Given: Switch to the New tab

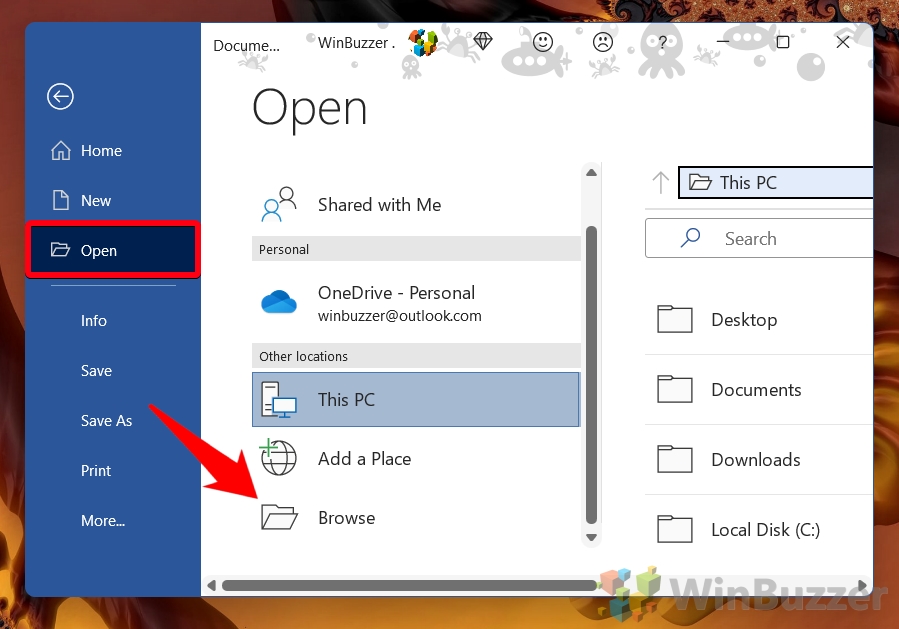Looking at the screenshot, I should 95,201.
